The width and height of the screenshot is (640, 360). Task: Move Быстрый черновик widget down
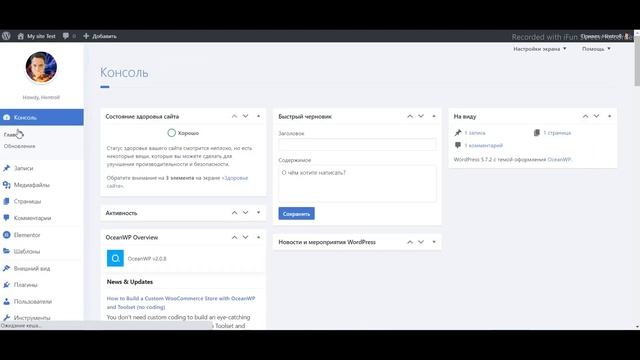coord(421,116)
